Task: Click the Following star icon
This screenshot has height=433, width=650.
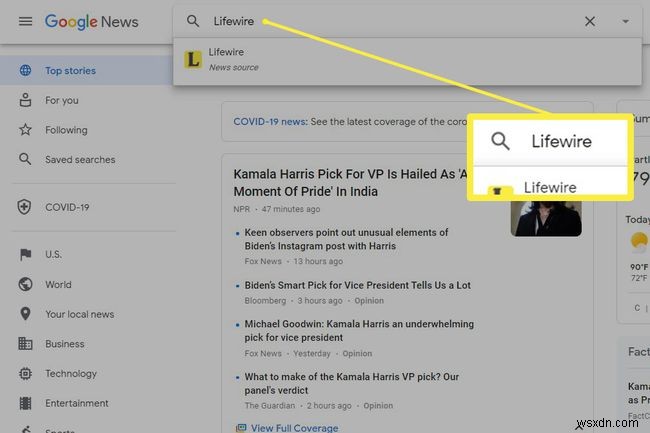Action: [25, 130]
